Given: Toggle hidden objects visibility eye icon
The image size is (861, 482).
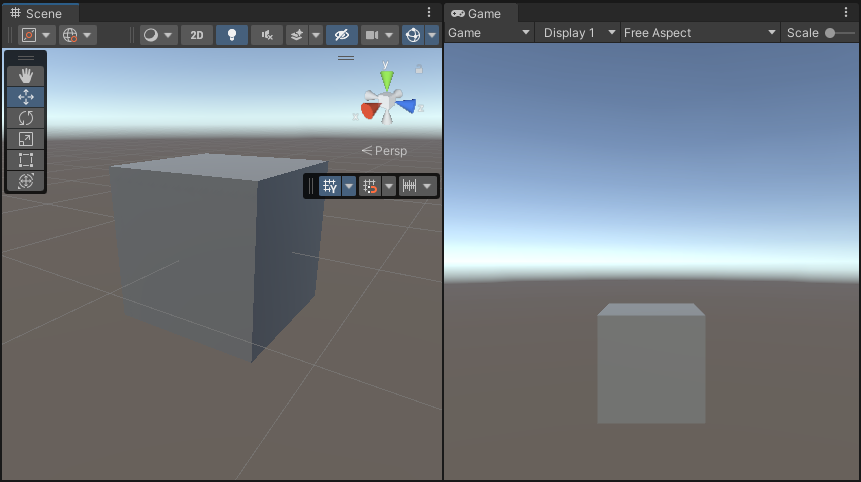Looking at the screenshot, I should pyautogui.click(x=341, y=35).
